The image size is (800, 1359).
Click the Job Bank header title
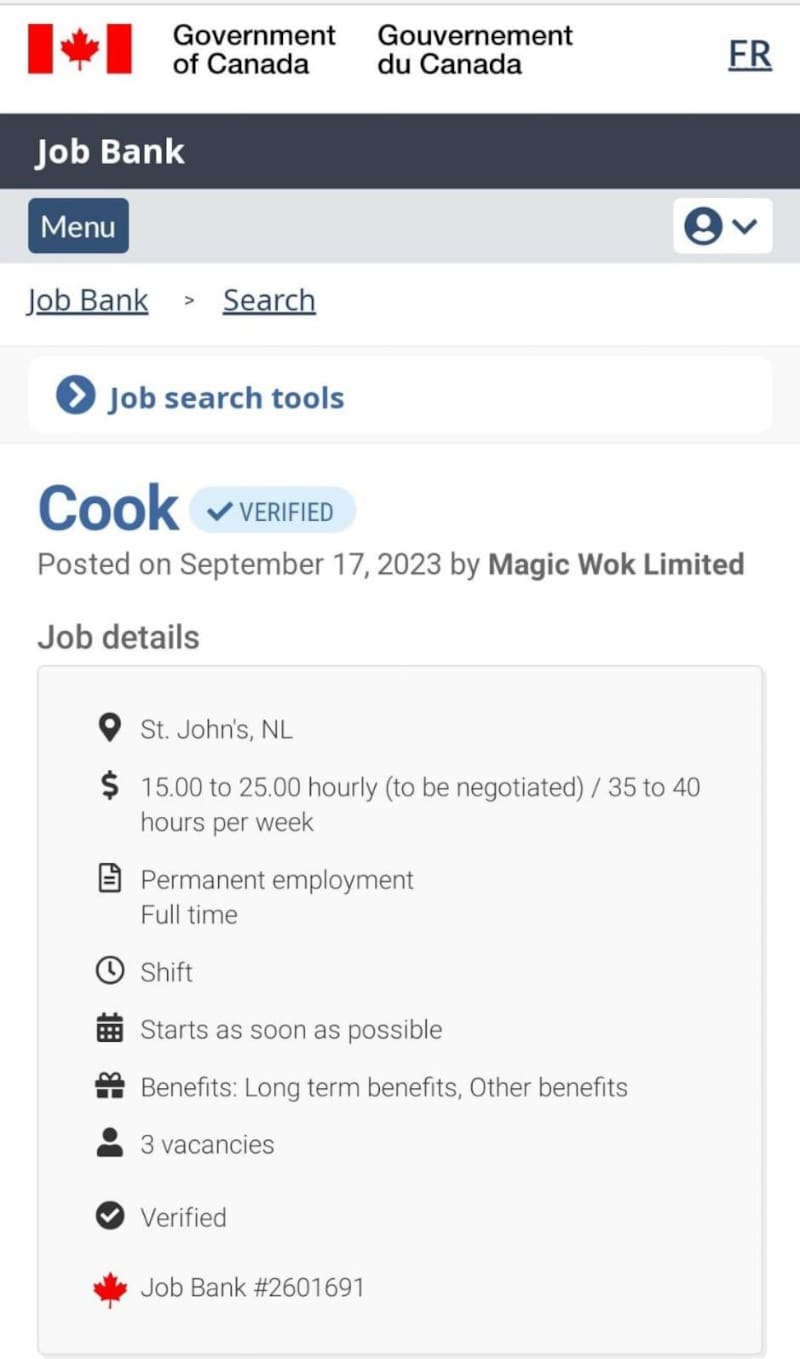(x=110, y=152)
